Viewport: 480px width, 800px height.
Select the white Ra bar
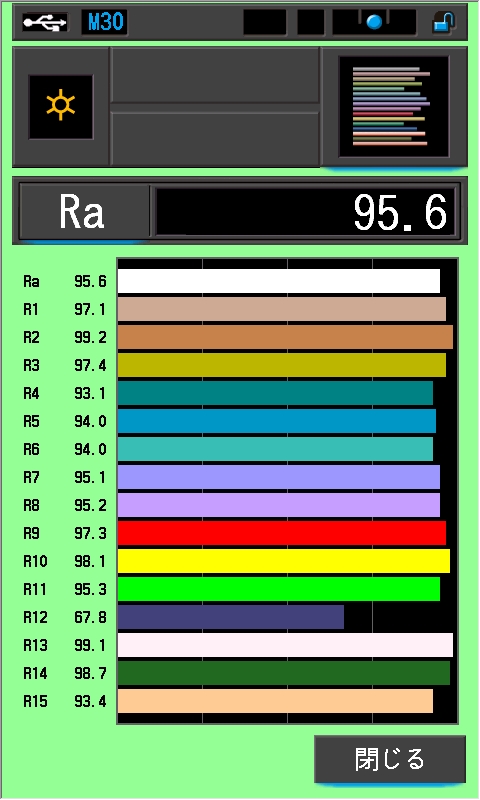[279, 281]
